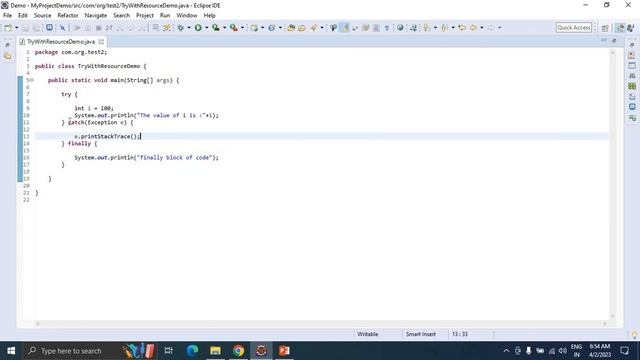Viewport: 640px width, 360px height.
Task: Click the Next Annotation icon
Action: click(427, 28)
